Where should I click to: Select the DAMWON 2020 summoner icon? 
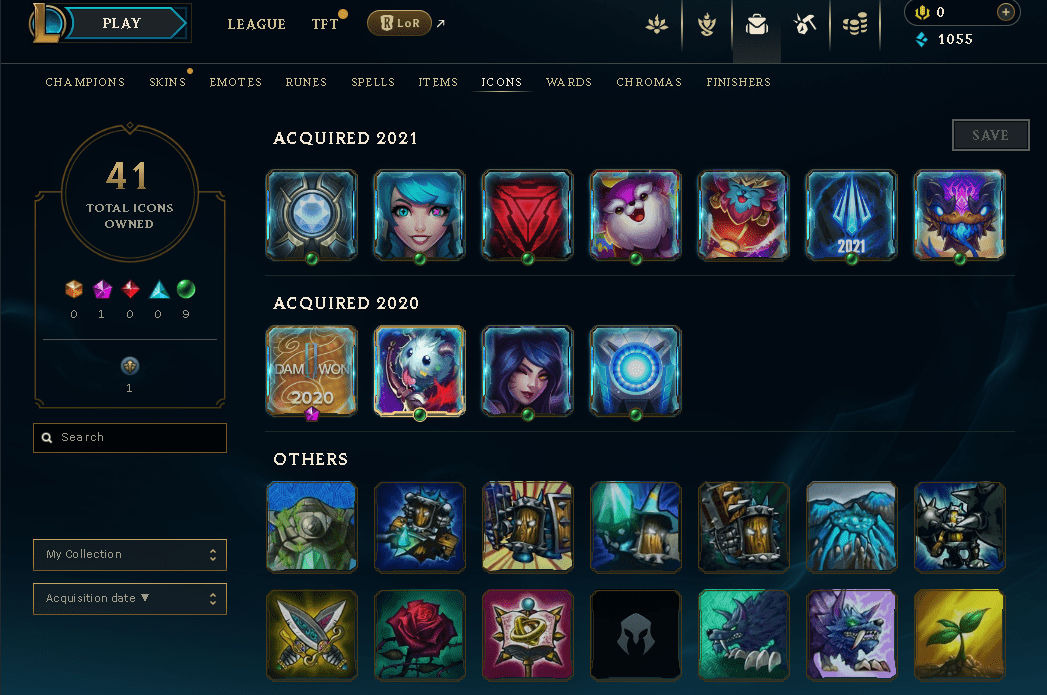312,371
